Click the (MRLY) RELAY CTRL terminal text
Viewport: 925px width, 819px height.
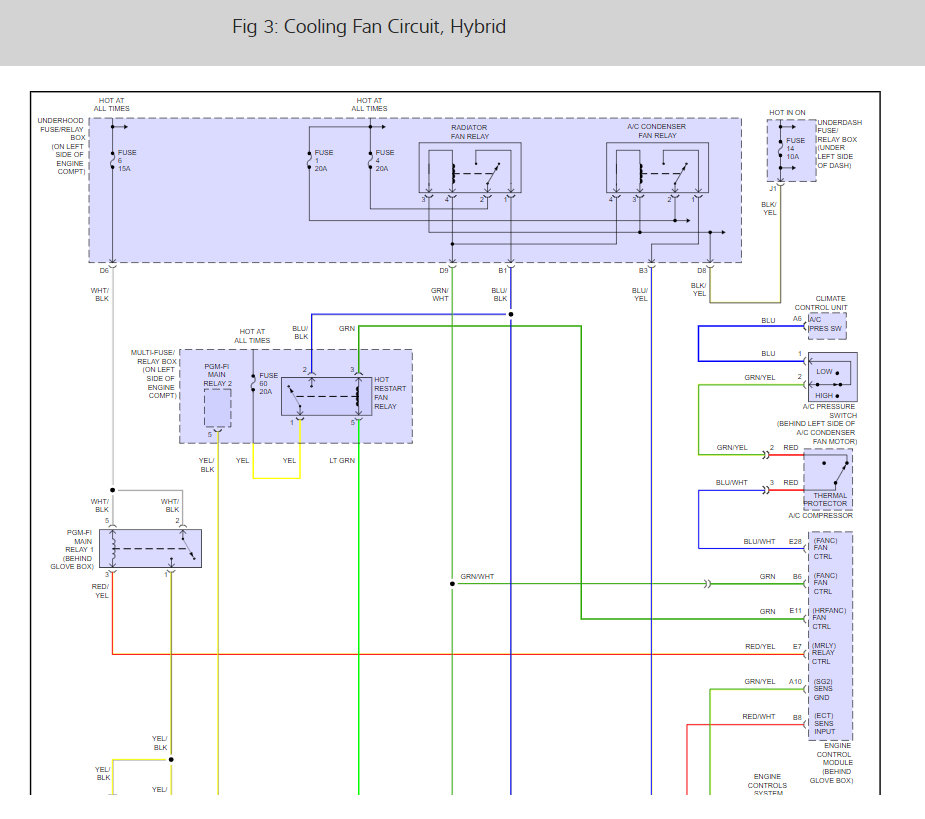[824, 653]
